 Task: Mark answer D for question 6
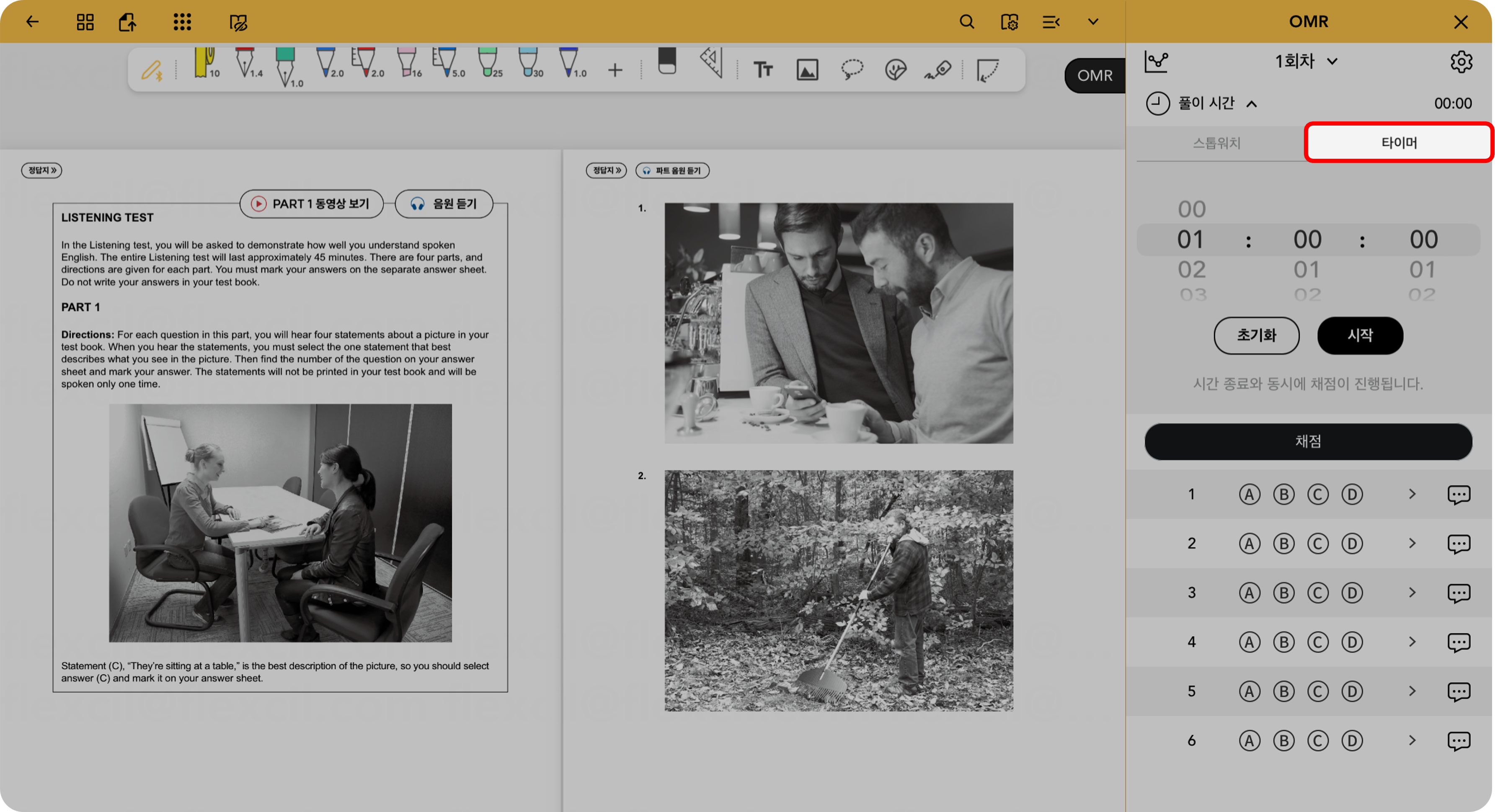coord(1352,741)
